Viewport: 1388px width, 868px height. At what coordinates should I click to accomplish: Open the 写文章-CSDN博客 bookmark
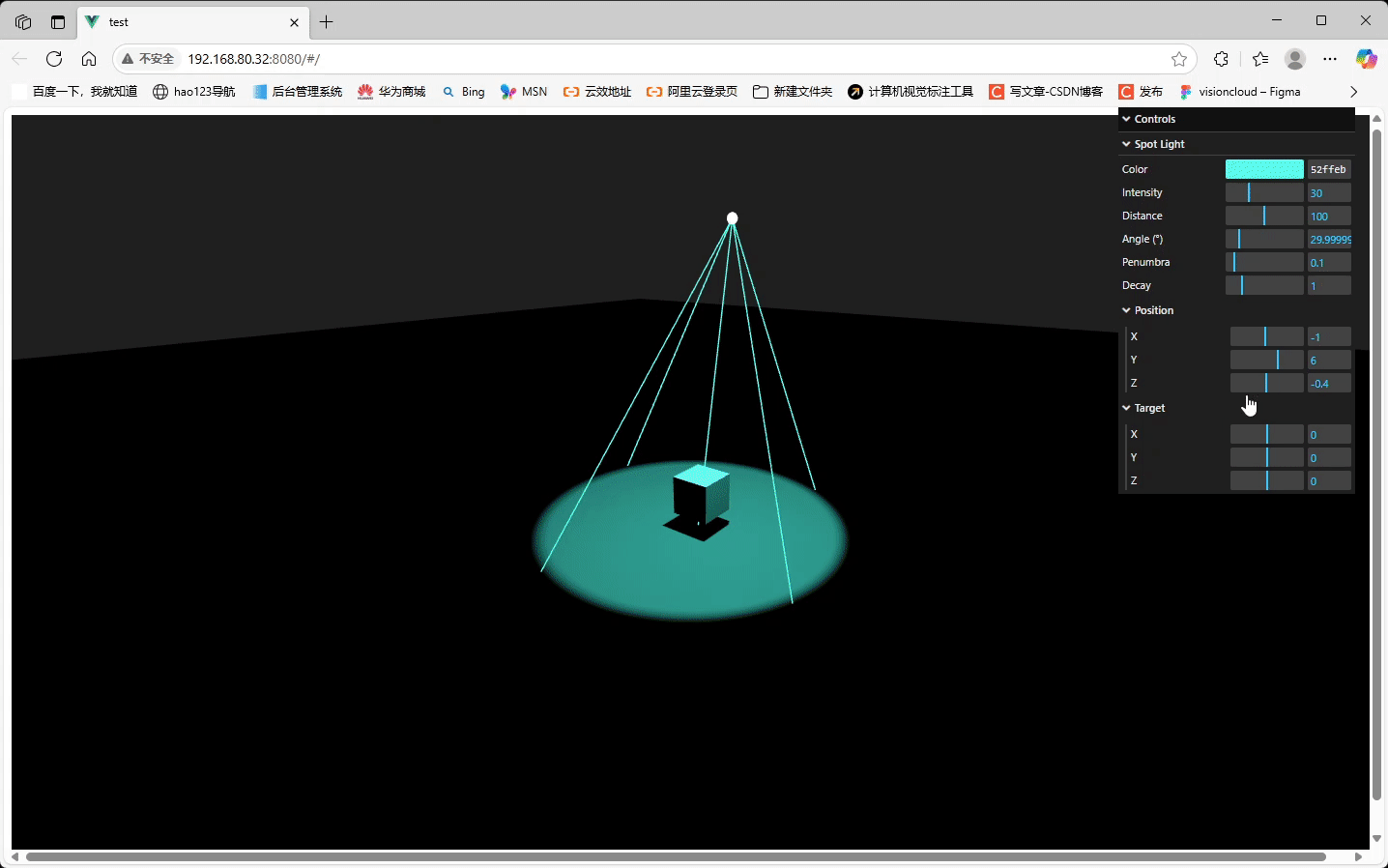pyautogui.click(x=1046, y=92)
